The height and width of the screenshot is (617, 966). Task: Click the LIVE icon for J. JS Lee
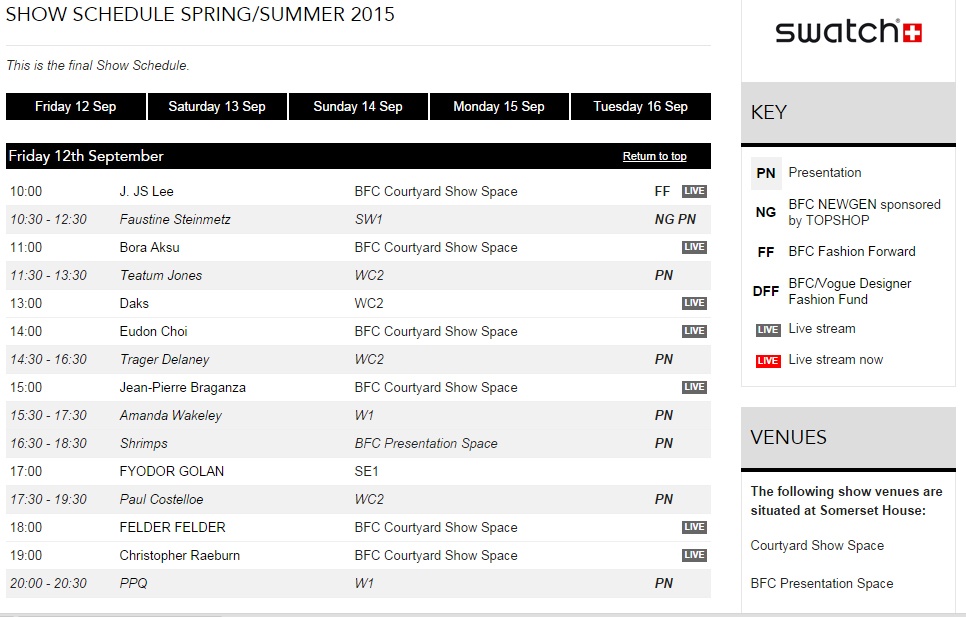(694, 191)
